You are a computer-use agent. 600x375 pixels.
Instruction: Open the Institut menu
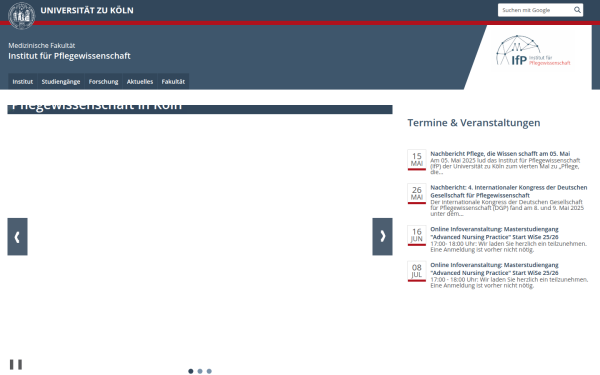pyautogui.click(x=23, y=82)
